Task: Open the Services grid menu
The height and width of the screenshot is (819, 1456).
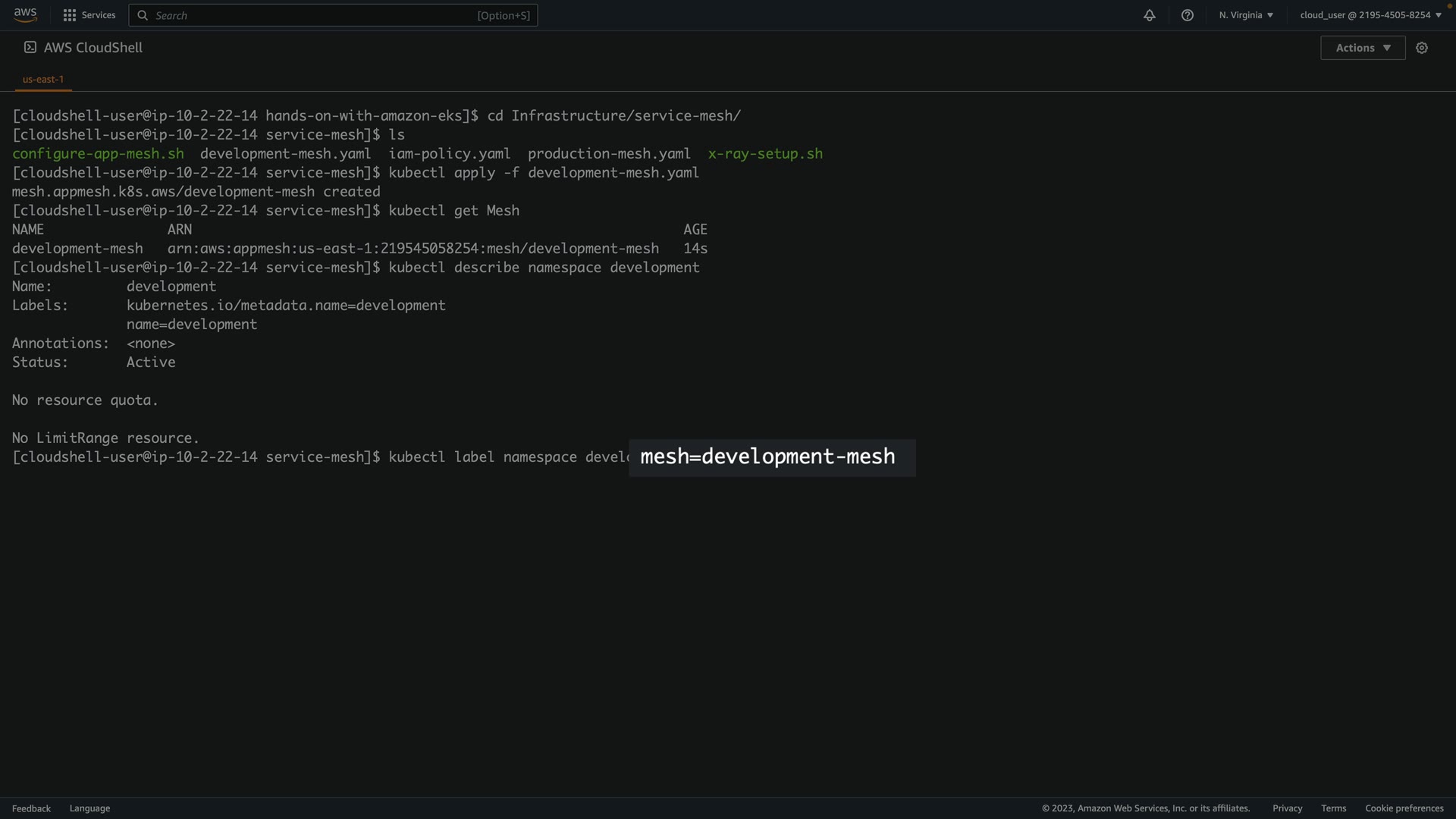Action: 70,15
